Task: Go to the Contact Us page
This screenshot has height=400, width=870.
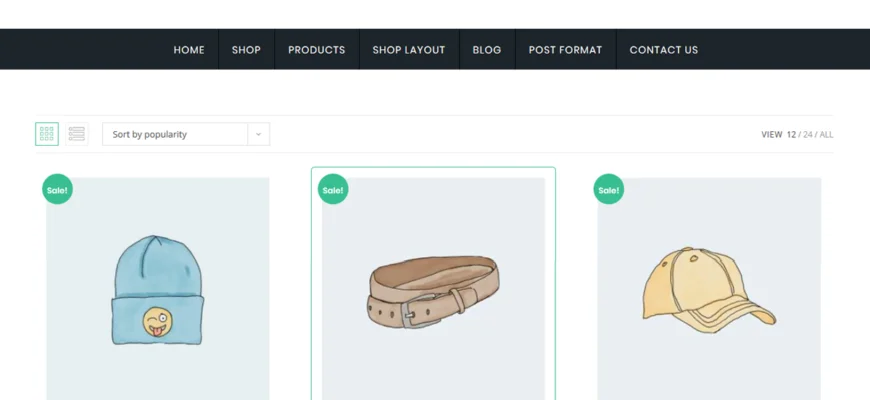Action: click(663, 50)
